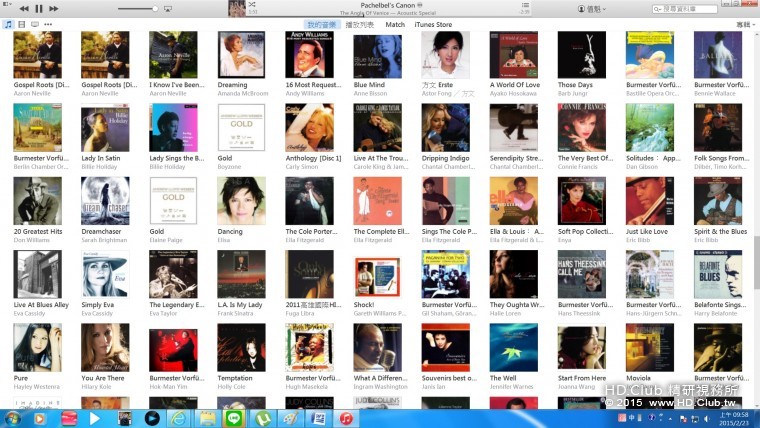Show hidden tray icons arrow
The image size is (760, 428).
[671, 418]
